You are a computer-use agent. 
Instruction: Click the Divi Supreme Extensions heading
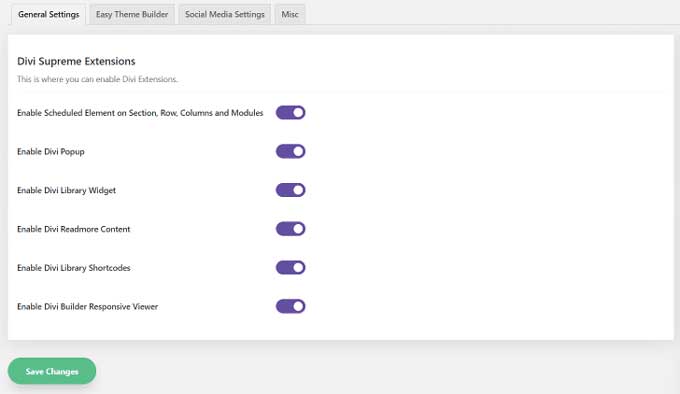(x=76, y=61)
